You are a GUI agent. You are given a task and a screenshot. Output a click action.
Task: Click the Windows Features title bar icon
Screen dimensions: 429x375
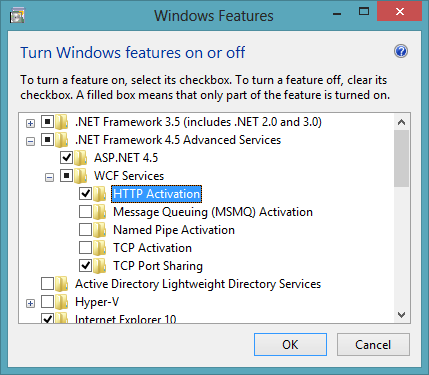17,15
